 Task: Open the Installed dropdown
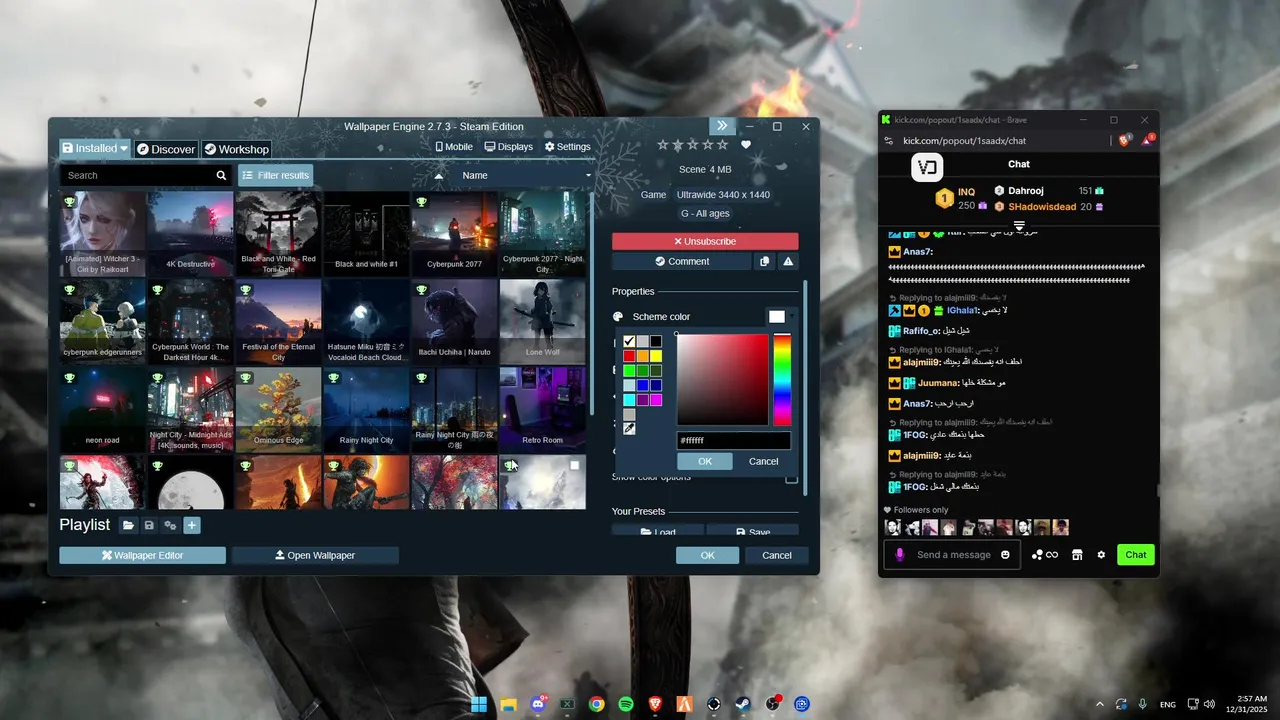pyautogui.click(x=95, y=148)
